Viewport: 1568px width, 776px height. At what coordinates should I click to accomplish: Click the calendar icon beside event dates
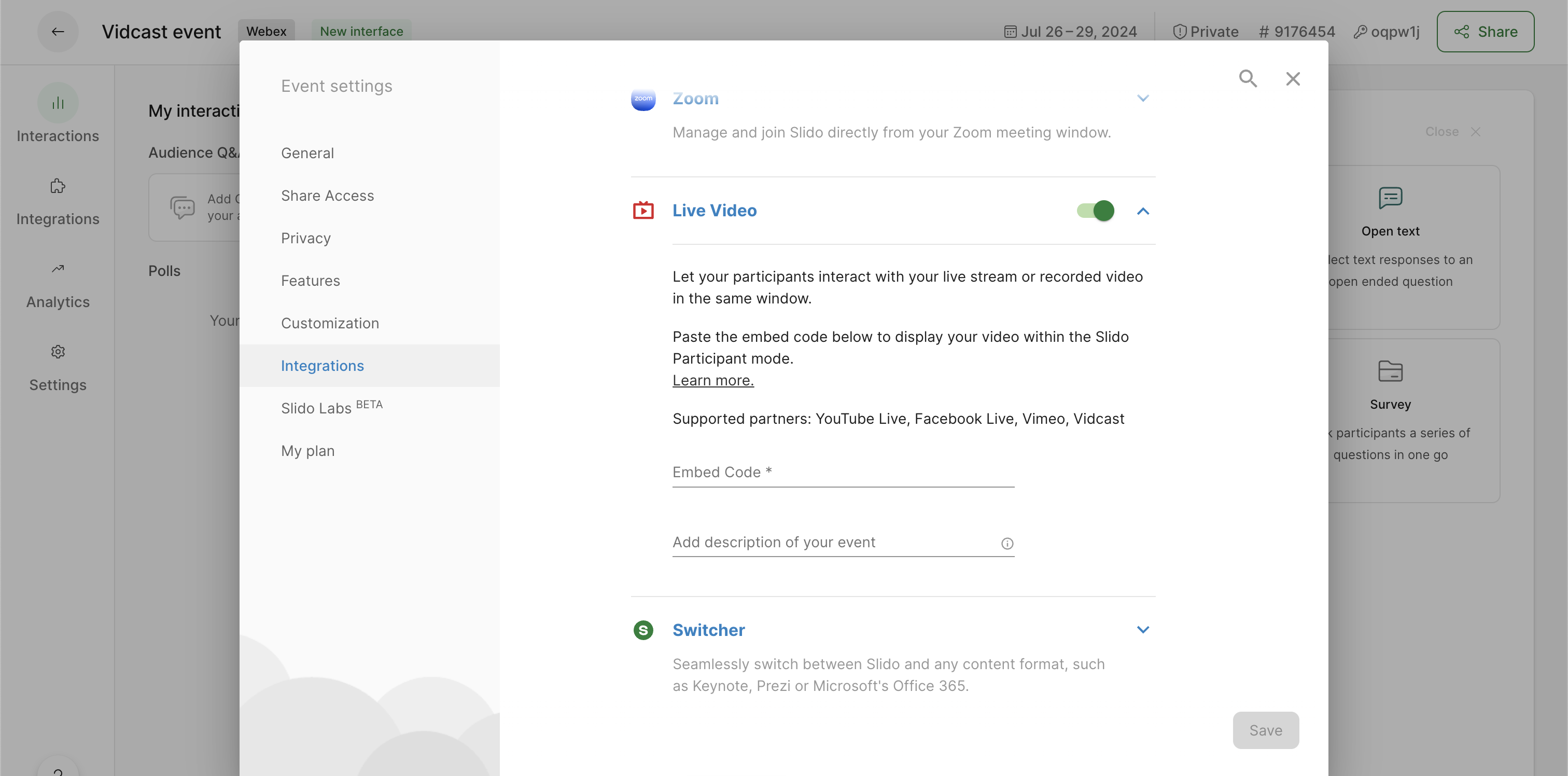tap(1010, 32)
